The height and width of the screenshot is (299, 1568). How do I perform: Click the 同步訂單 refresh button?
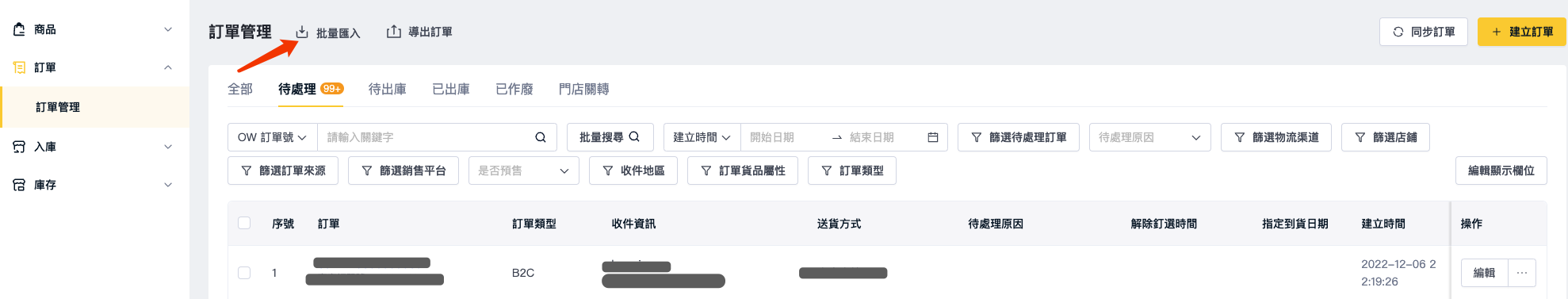point(1424,32)
